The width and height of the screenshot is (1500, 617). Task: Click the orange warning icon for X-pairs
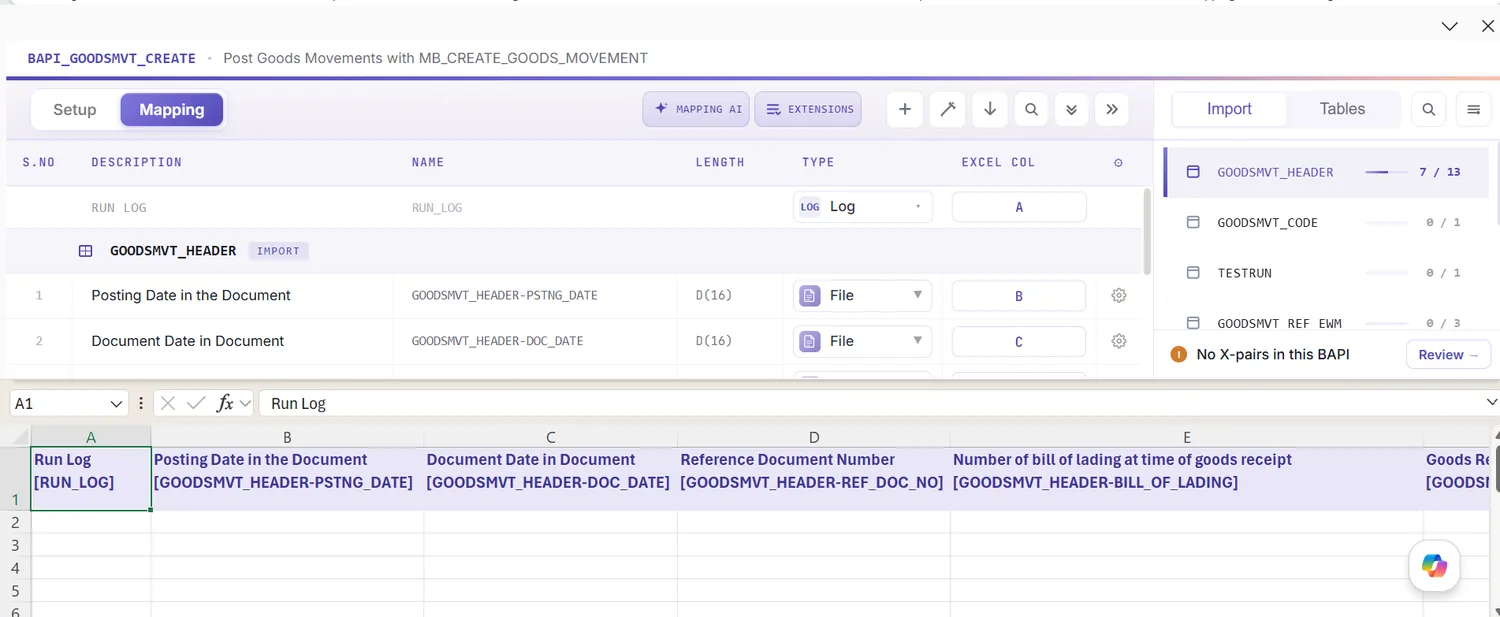coord(1178,354)
